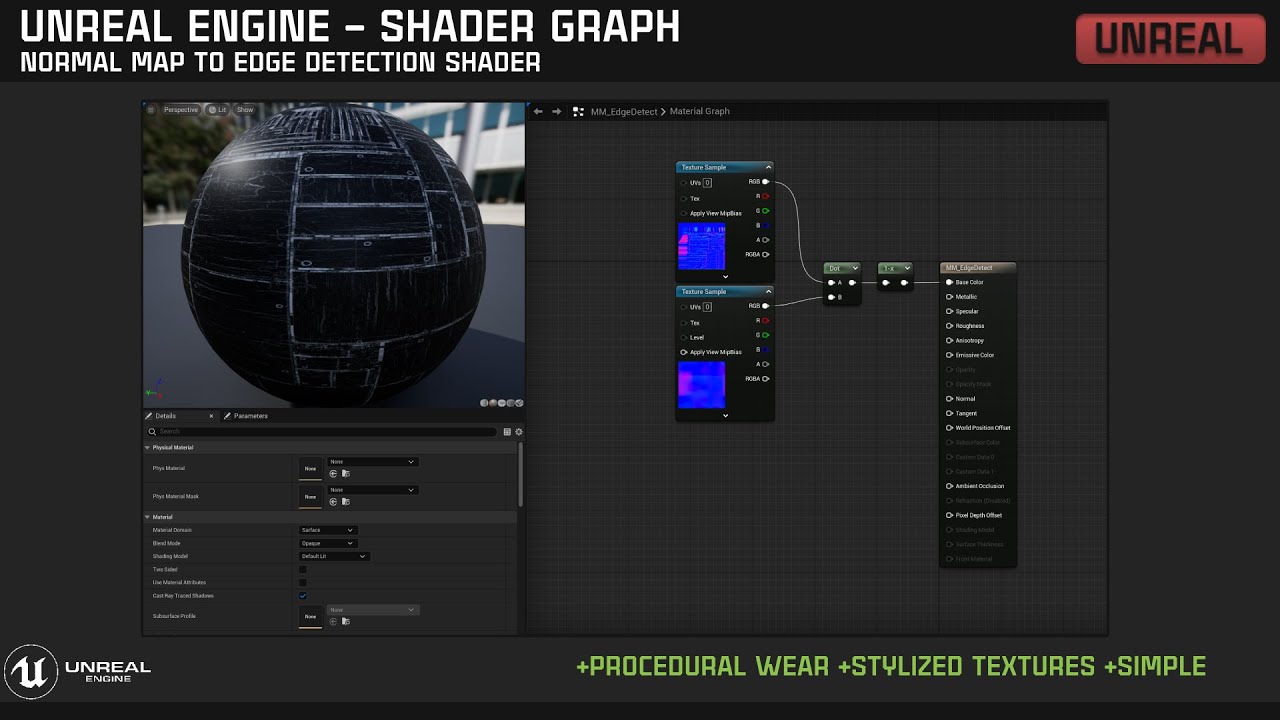The width and height of the screenshot is (1280, 720).
Task: Uncheck Cast Ray Traced Shadows
Action: coord(303,595)
